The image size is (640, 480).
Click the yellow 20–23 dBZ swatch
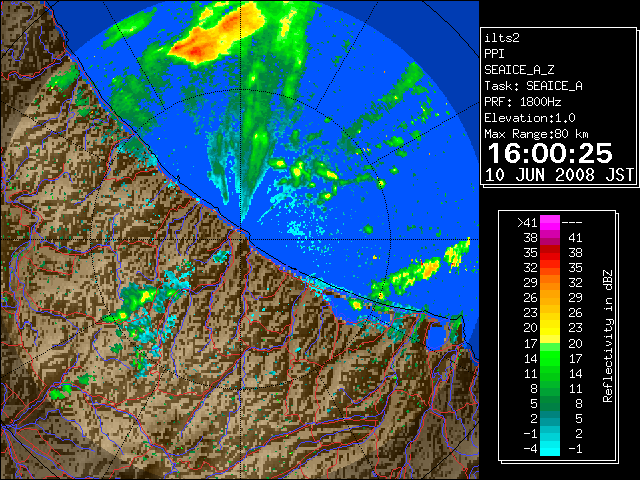(x=550, y=328)
